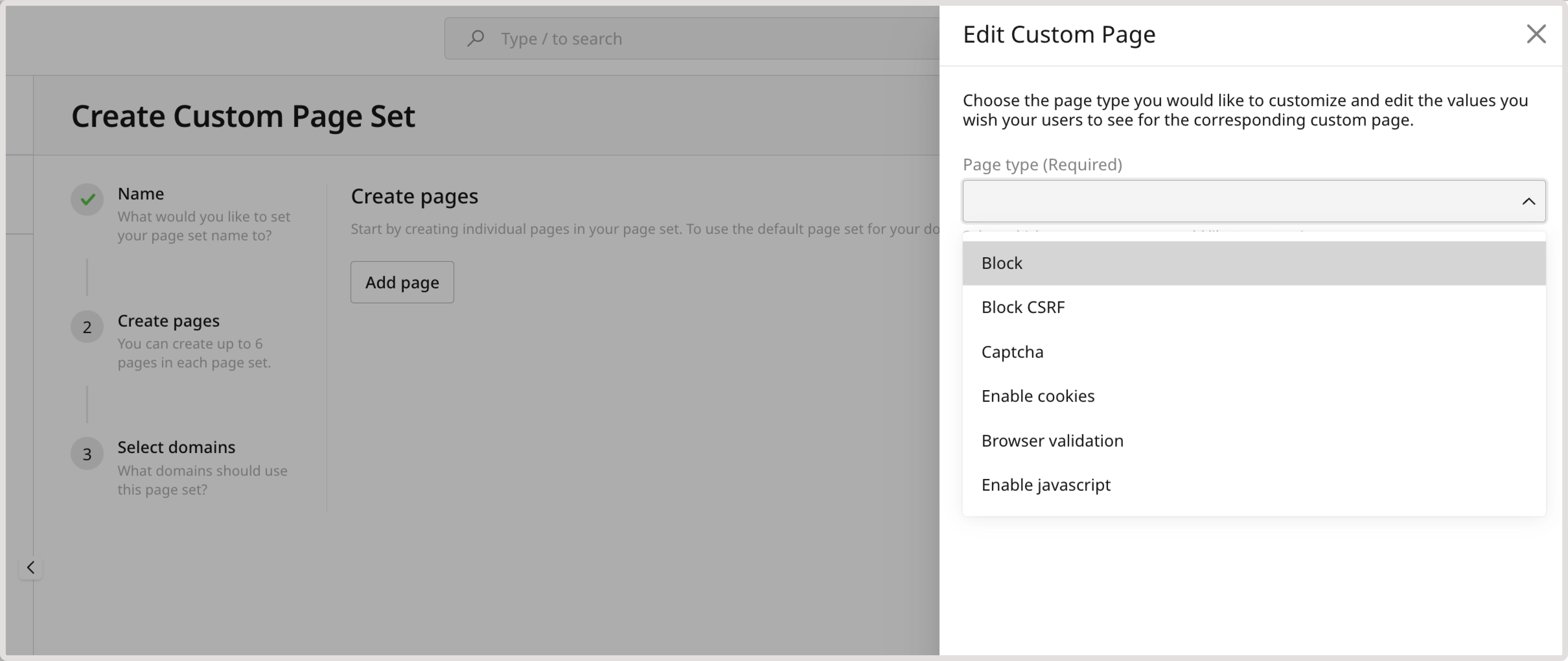1568x661 pixels.
Task: Choose Browser validation option
Action: (1053, 440)
